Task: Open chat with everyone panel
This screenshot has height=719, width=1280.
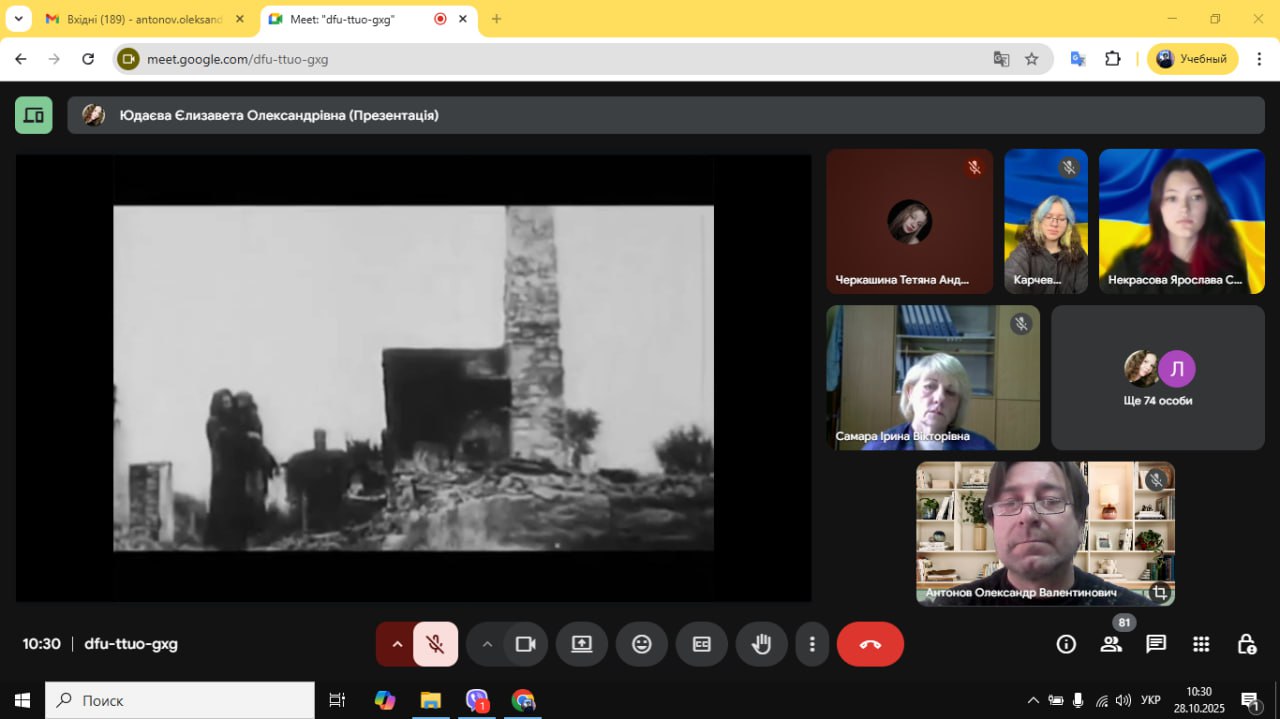Action: point(1156,644)
